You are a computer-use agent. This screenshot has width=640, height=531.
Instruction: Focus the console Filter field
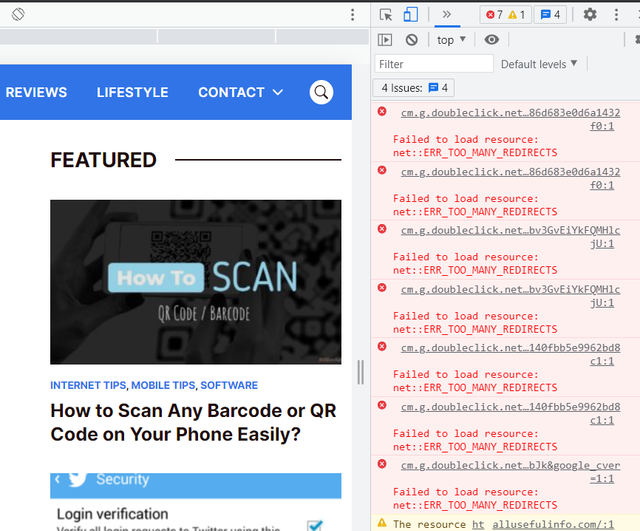pyautogui.click(x=434, y=64)
